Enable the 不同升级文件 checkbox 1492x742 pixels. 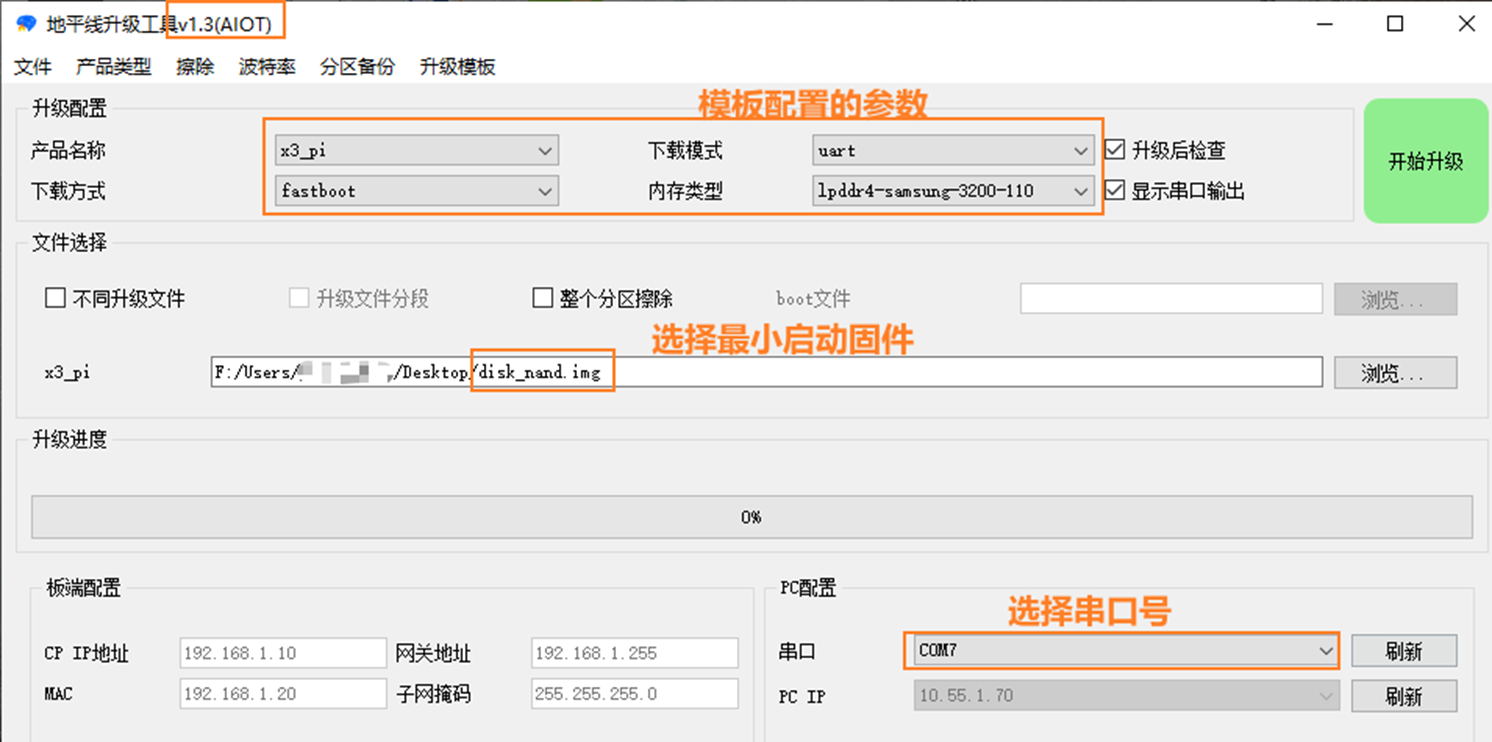click(x=56, y=298)
